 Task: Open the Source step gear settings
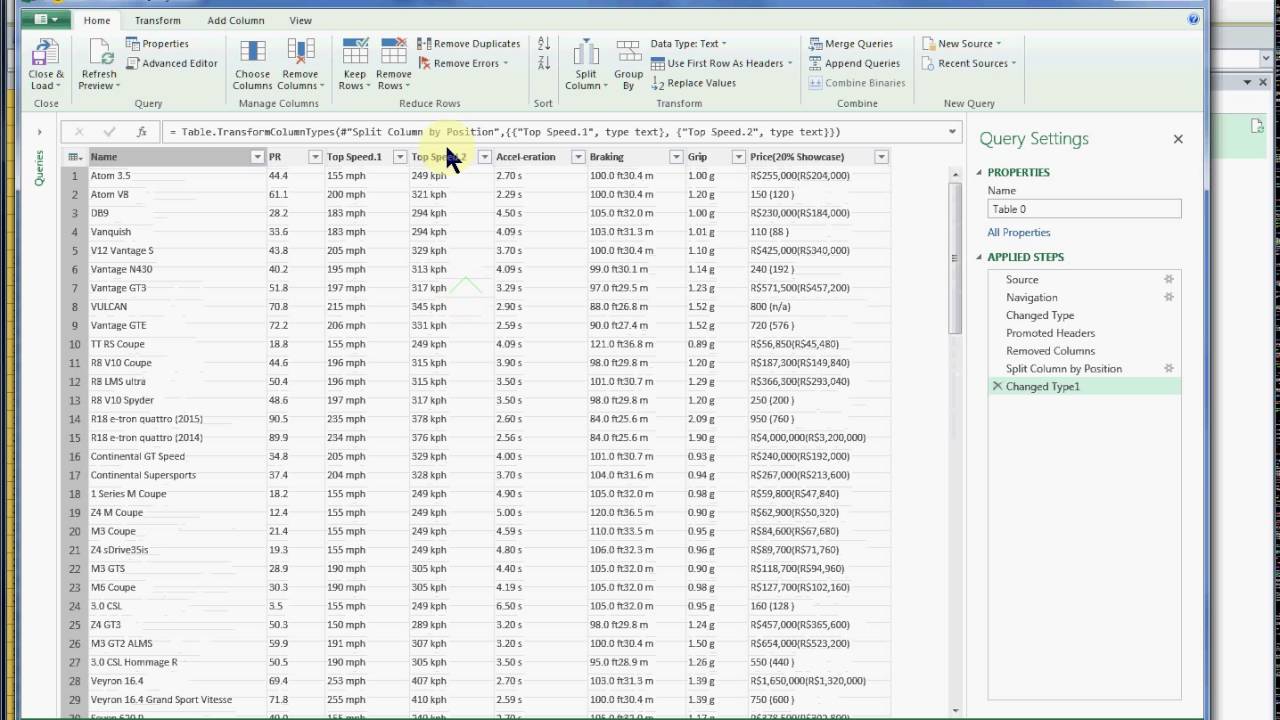point(1169,279)
